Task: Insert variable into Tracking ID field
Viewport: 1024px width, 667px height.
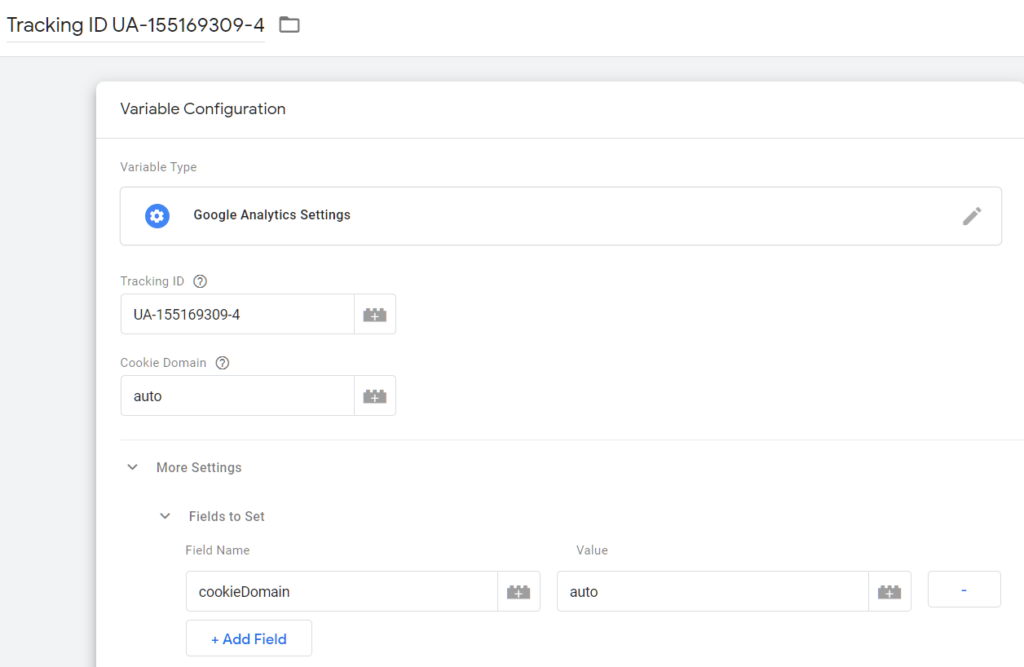Action: coord(375,314)
